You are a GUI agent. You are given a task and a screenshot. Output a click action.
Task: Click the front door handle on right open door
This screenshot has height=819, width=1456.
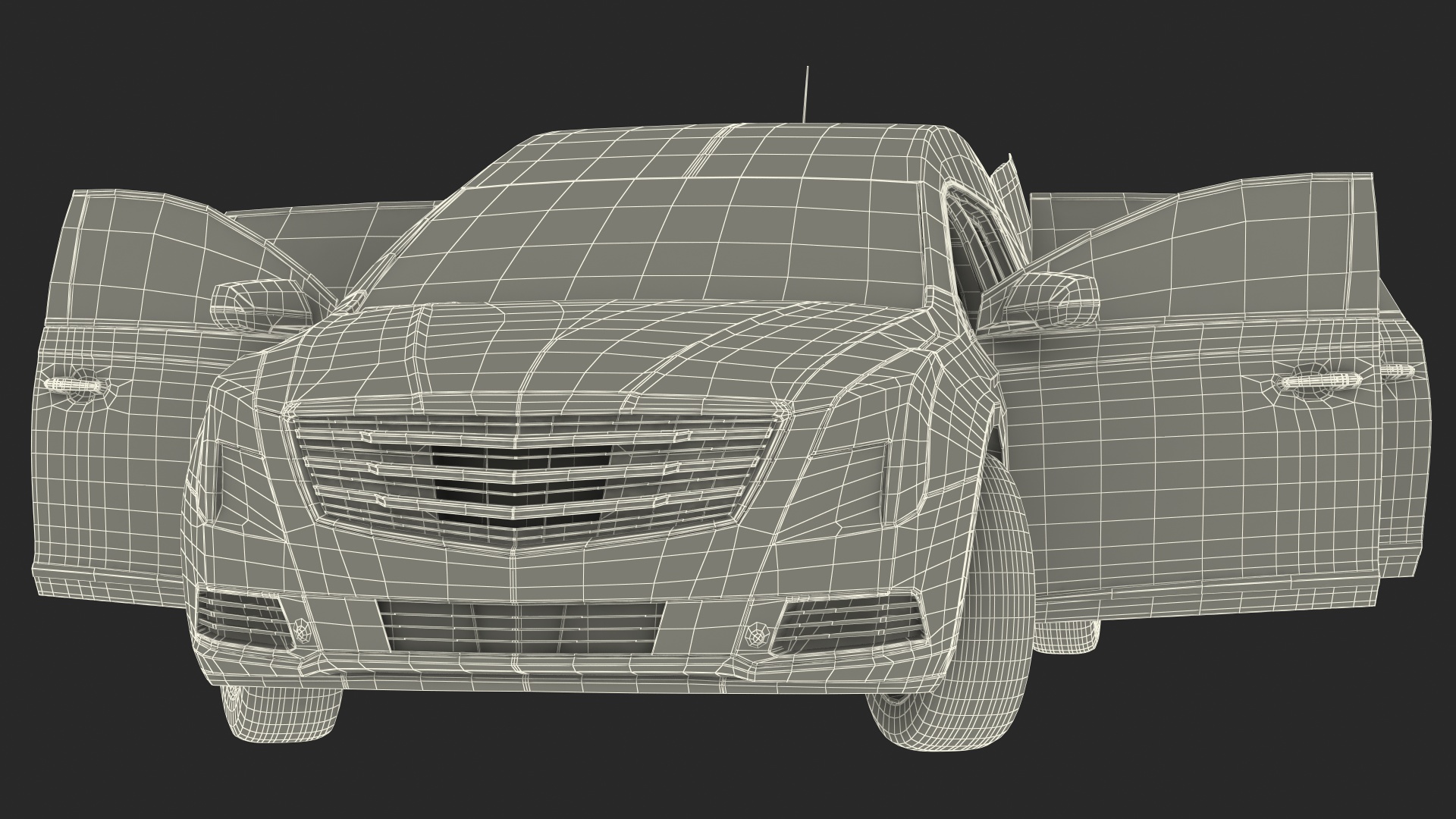[1319, 380]
